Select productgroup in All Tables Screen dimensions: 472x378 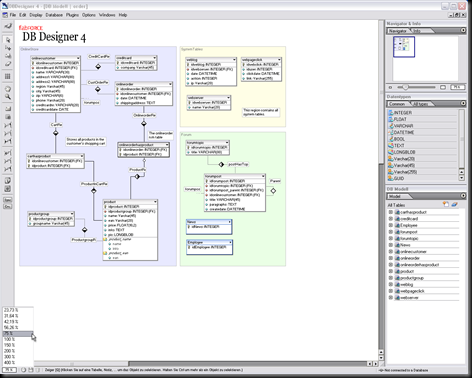pos(412,278)
